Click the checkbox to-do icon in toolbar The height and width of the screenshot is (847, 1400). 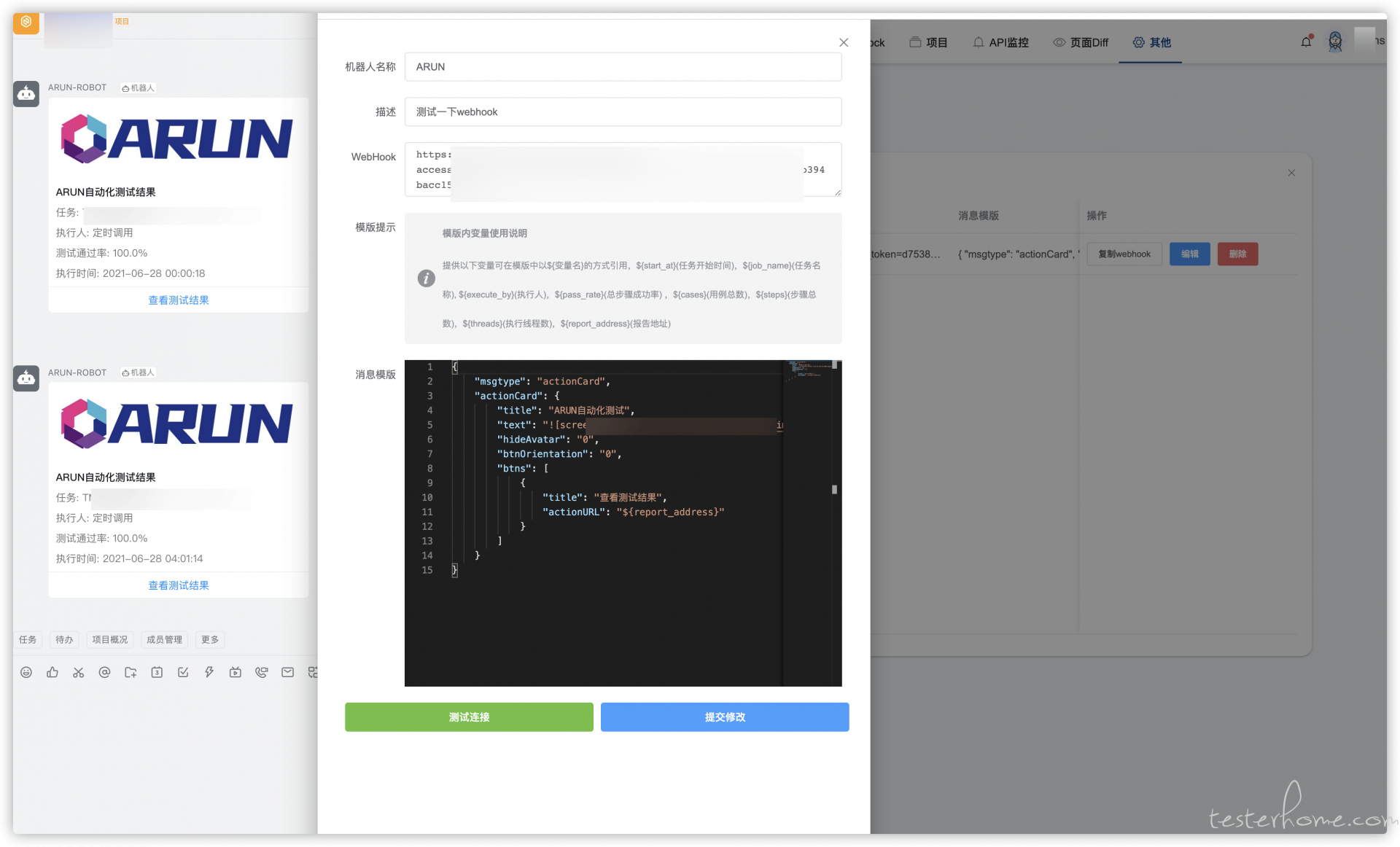coord(183,672)
